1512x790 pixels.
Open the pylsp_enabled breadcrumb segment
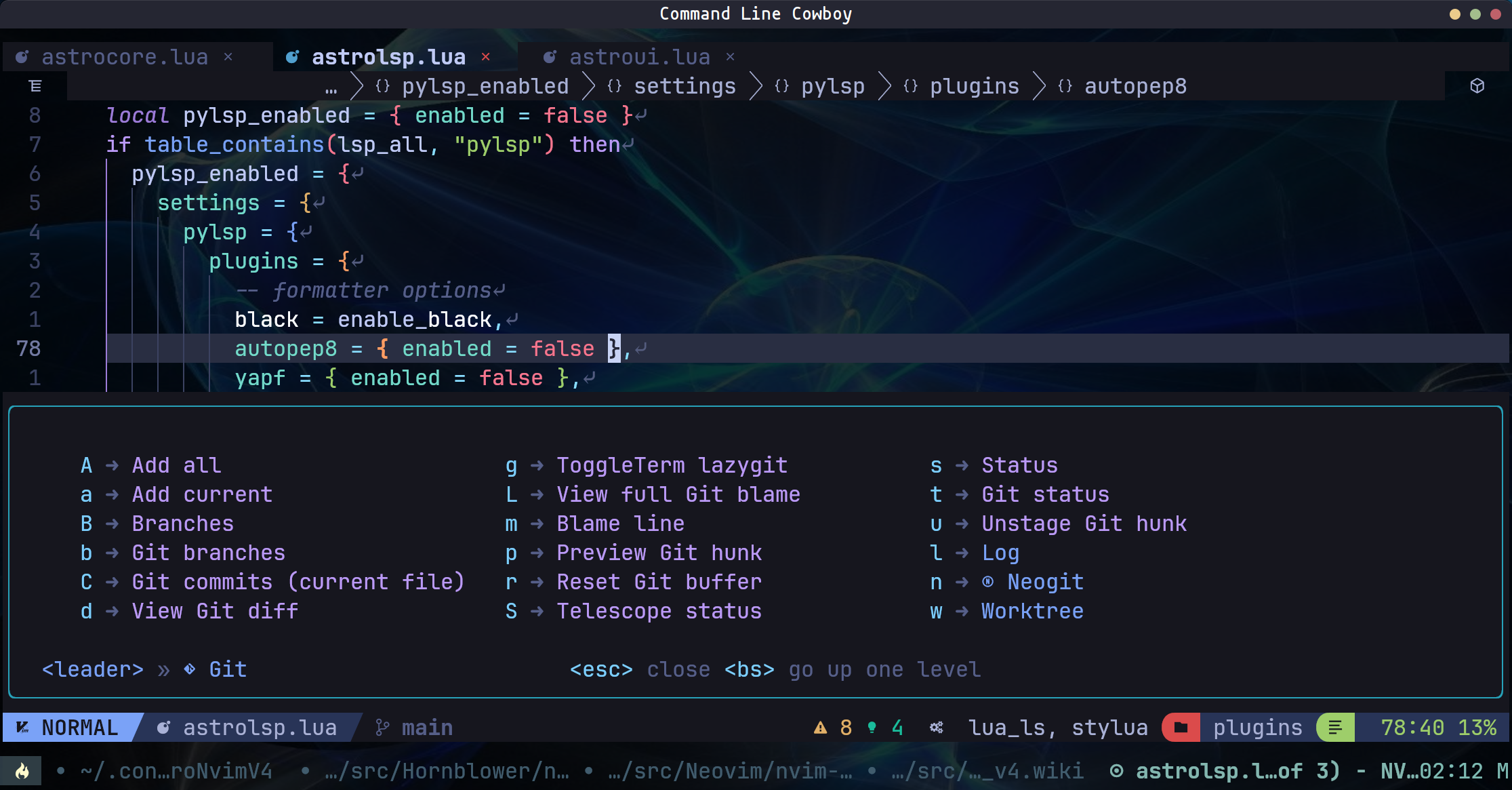(485, 87)
